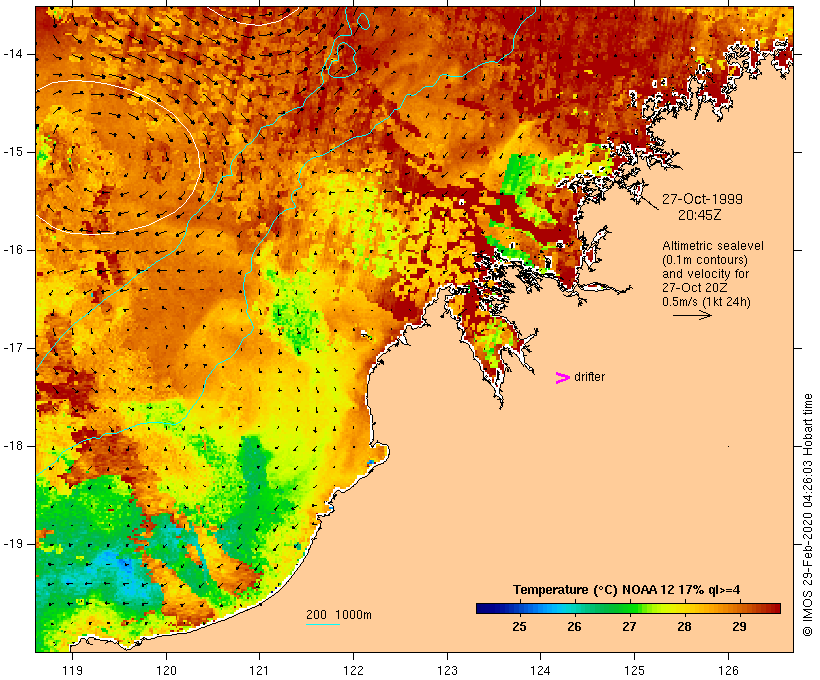The height and width of the screenshot is (680, 820).
Task: Click the 124 longitude axis label
Action: pos(540,670)
